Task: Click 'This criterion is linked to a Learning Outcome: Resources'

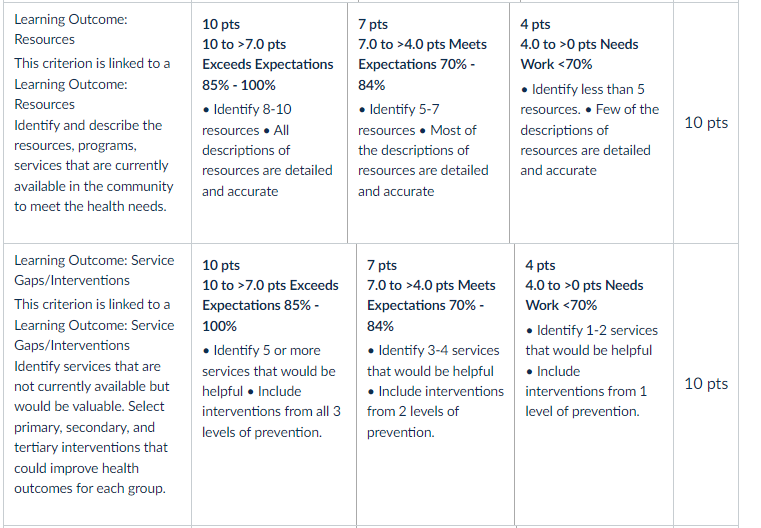Action: 92,83
